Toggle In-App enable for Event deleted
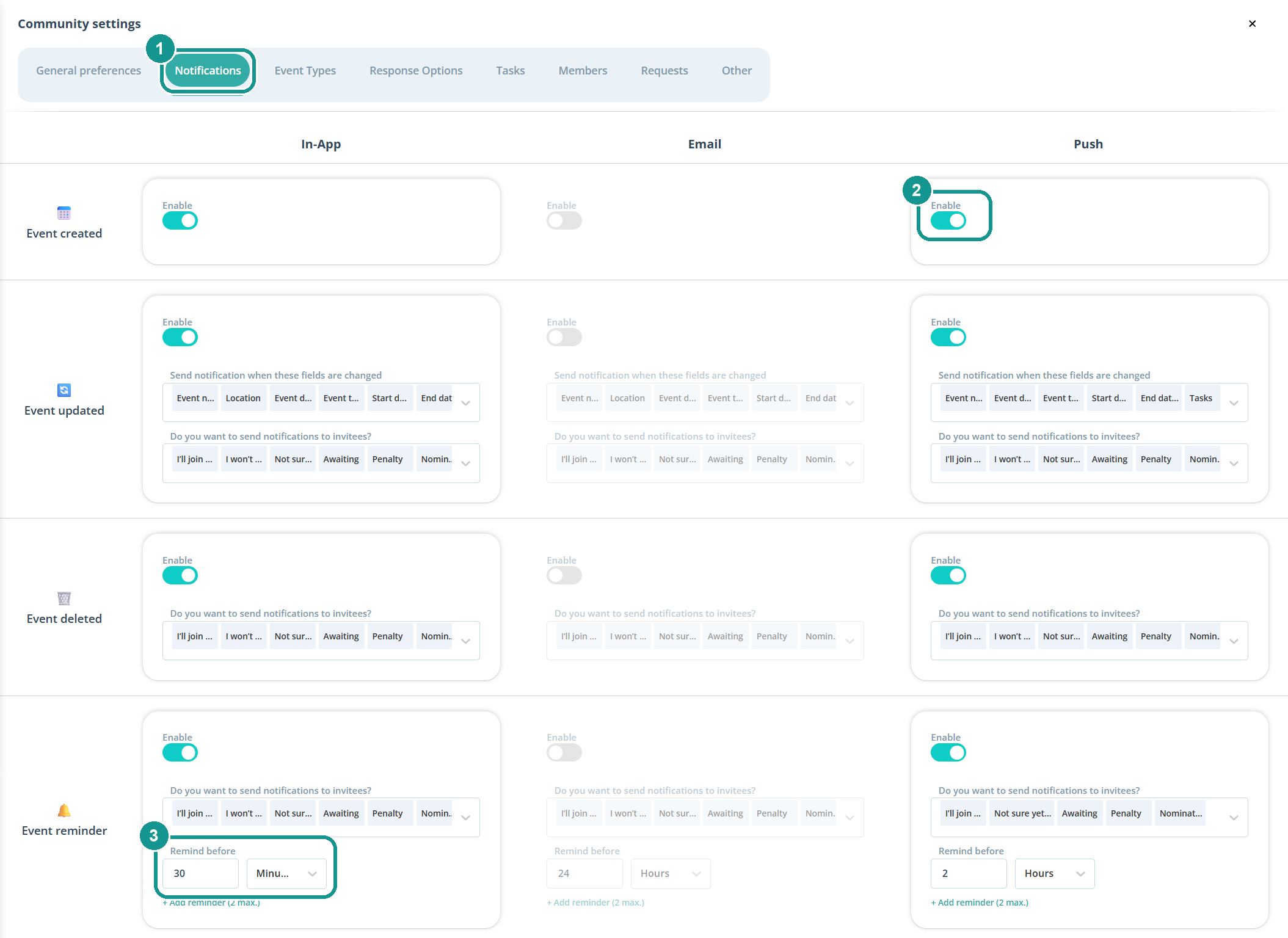The width and height of the screenshot is (1288, 938). tap(180, 576)
